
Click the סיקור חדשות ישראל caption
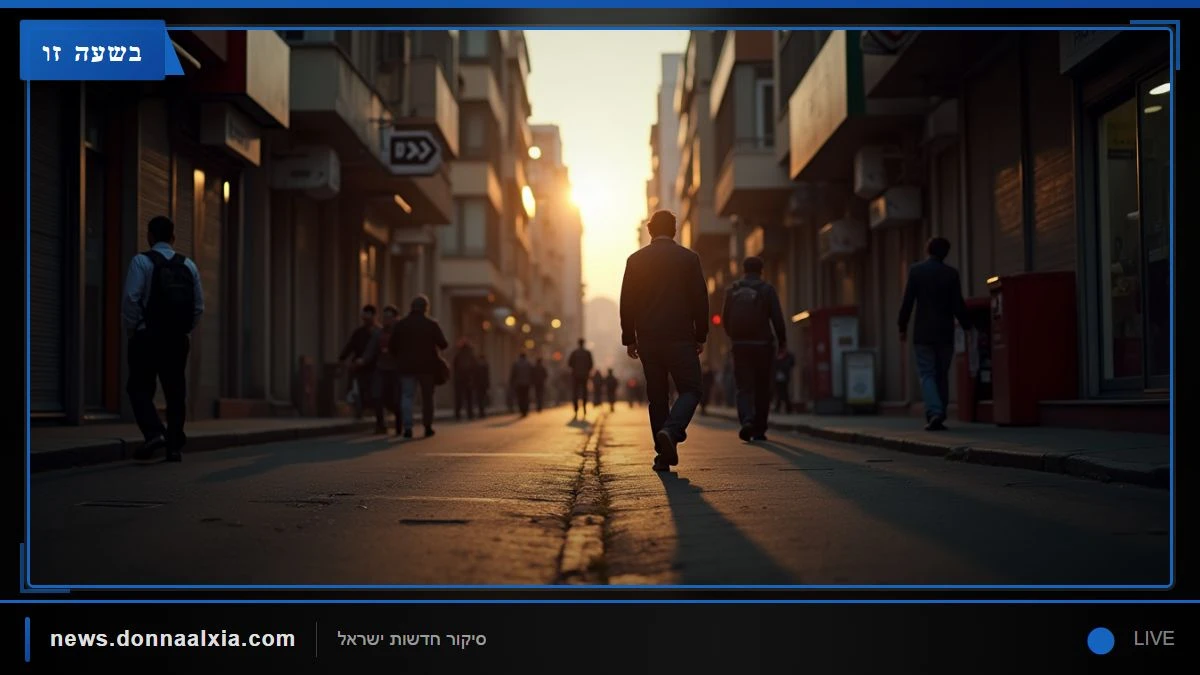click(411, 639)
